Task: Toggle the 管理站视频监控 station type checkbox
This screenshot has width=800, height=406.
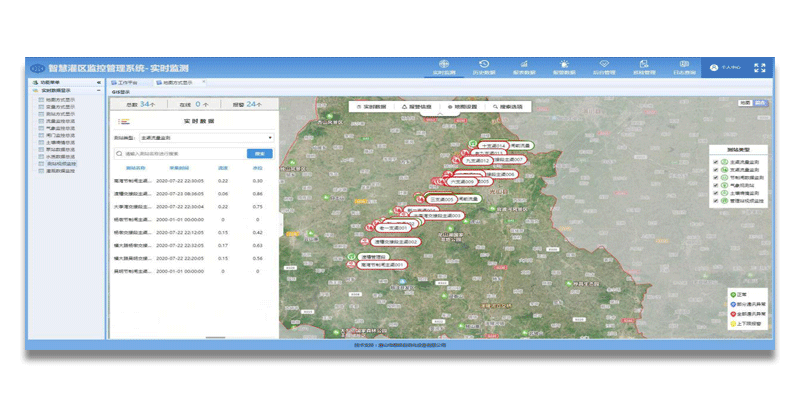Action: (716, 201)
